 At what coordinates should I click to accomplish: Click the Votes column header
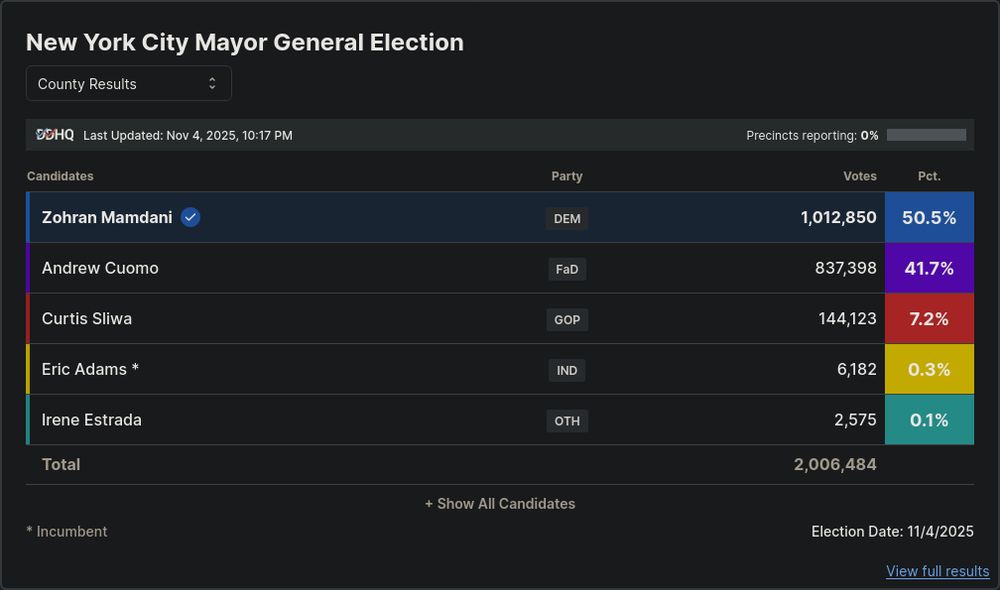(860, 176)
